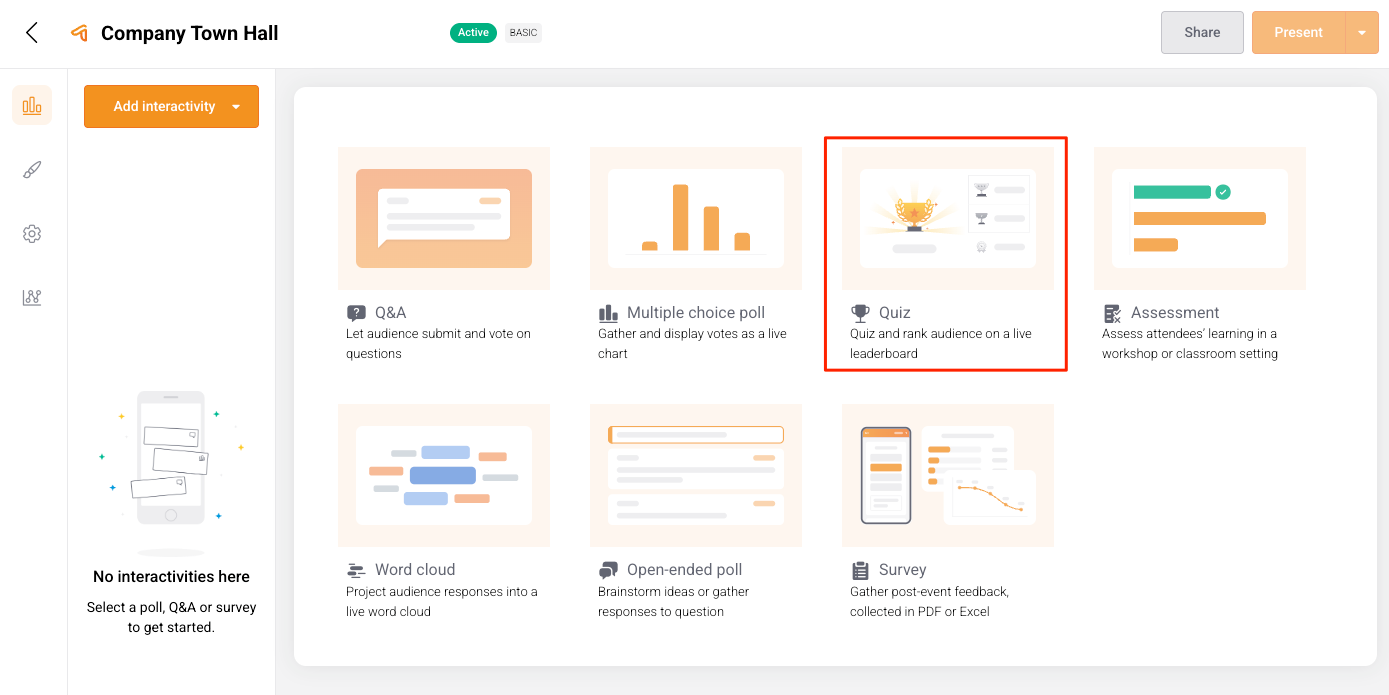1389x695 pixels.
Task: Click the Survey clipboard icon
Action: point(860,570)
